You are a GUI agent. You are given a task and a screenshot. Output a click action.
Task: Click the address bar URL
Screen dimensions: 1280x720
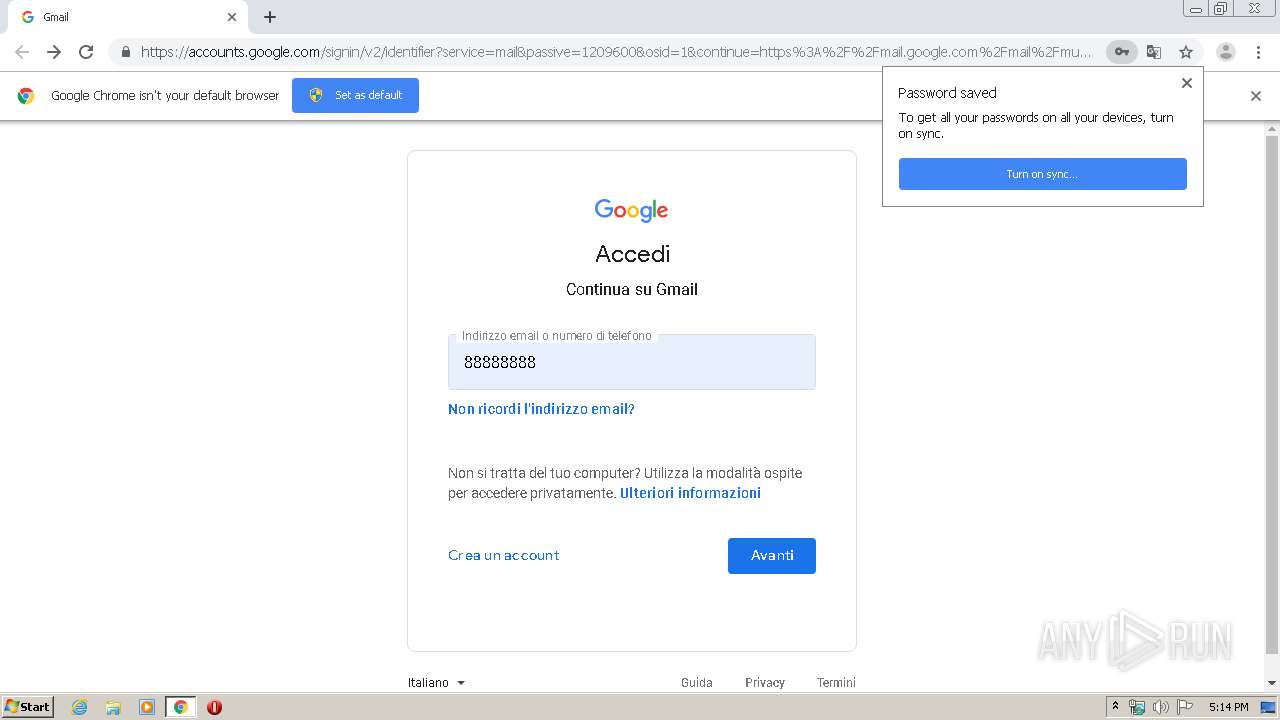[615, 52]
